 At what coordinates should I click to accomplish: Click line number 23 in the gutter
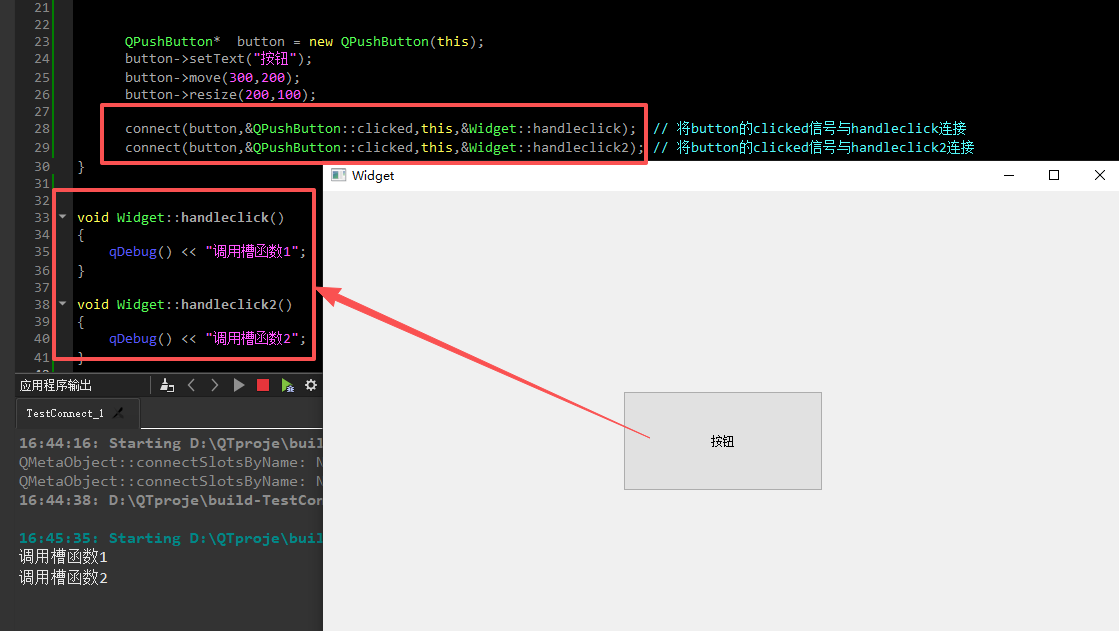click(x=42, y=41)
